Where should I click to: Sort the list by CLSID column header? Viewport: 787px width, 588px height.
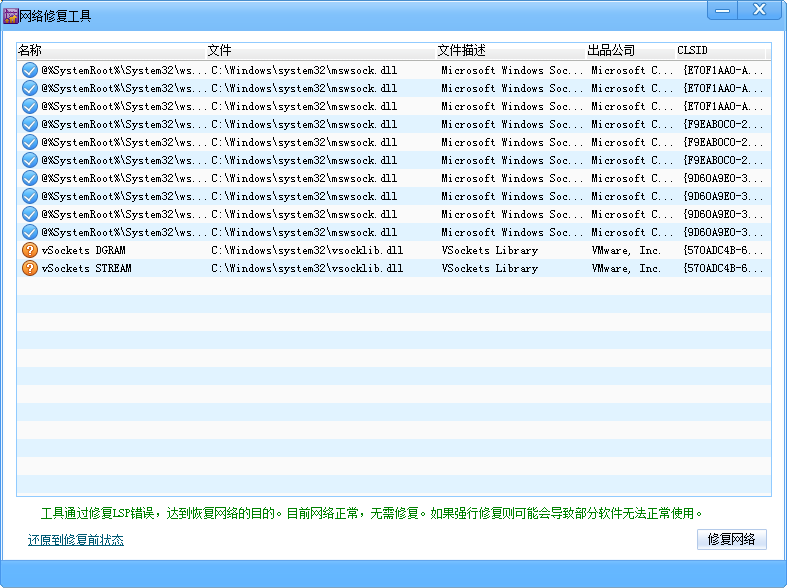pos(691,50)
